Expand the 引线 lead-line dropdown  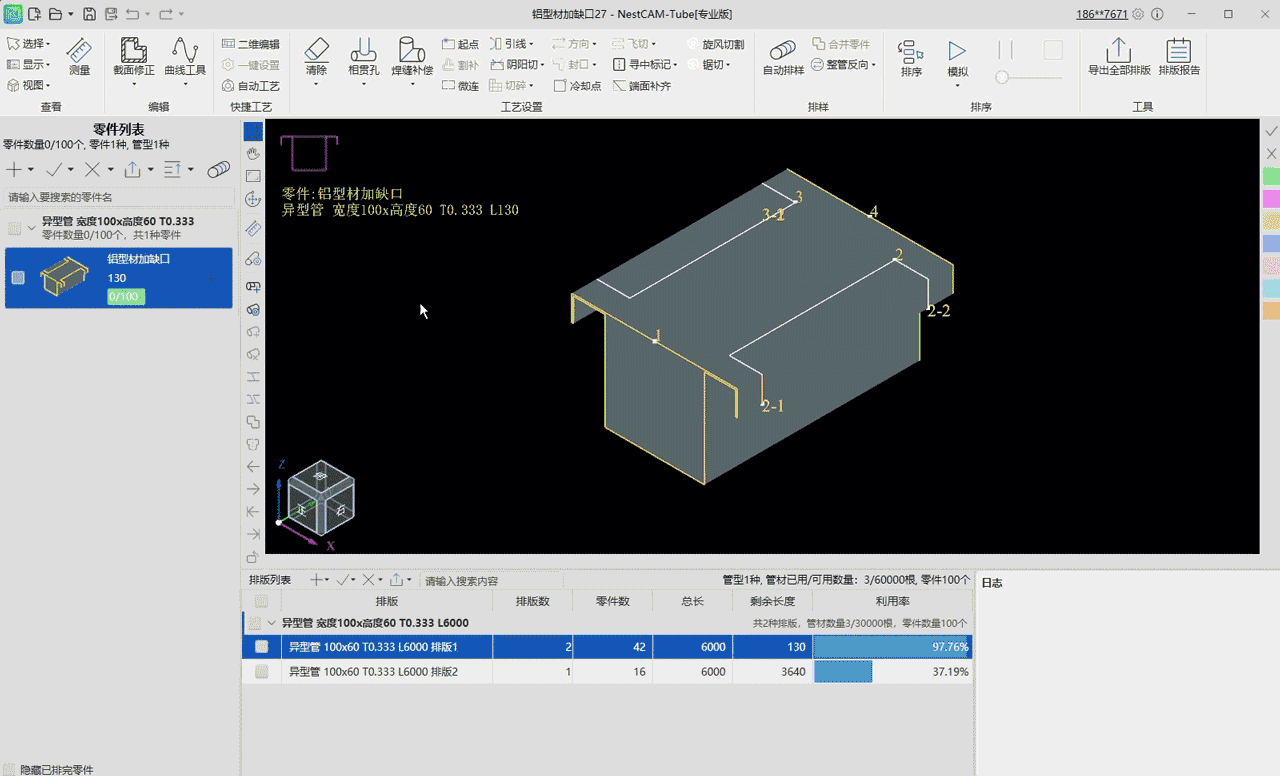[x=512, y=44]
